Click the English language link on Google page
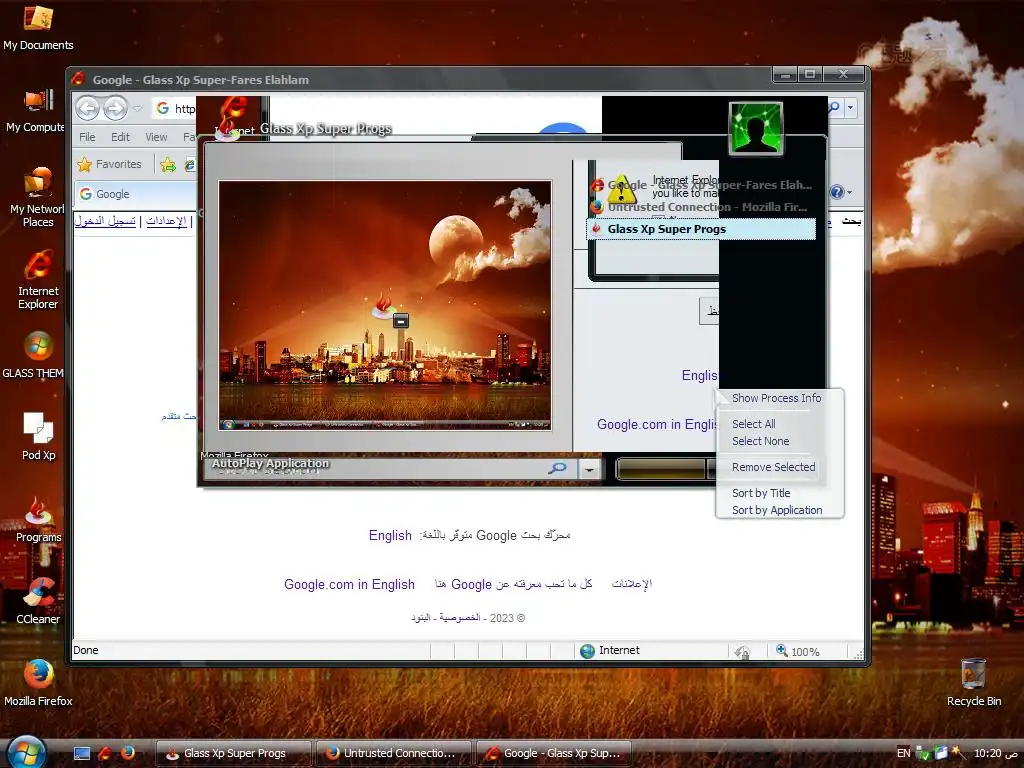Screen dimensions: 1024x768 pyautogui.click(x=390, y=536)
